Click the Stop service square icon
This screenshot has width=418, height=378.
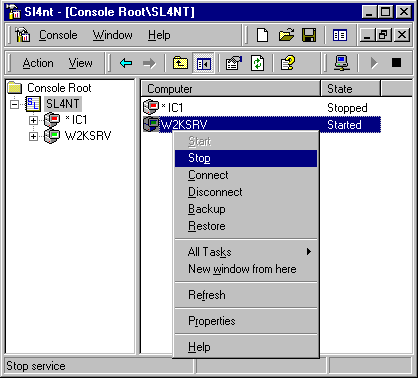click(396, 62)
